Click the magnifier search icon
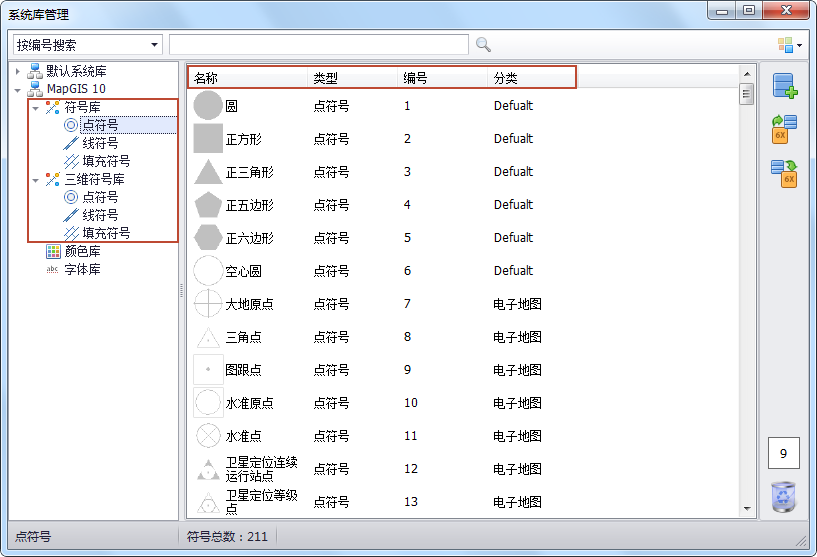The image size is (817, 557). [483, 45]
